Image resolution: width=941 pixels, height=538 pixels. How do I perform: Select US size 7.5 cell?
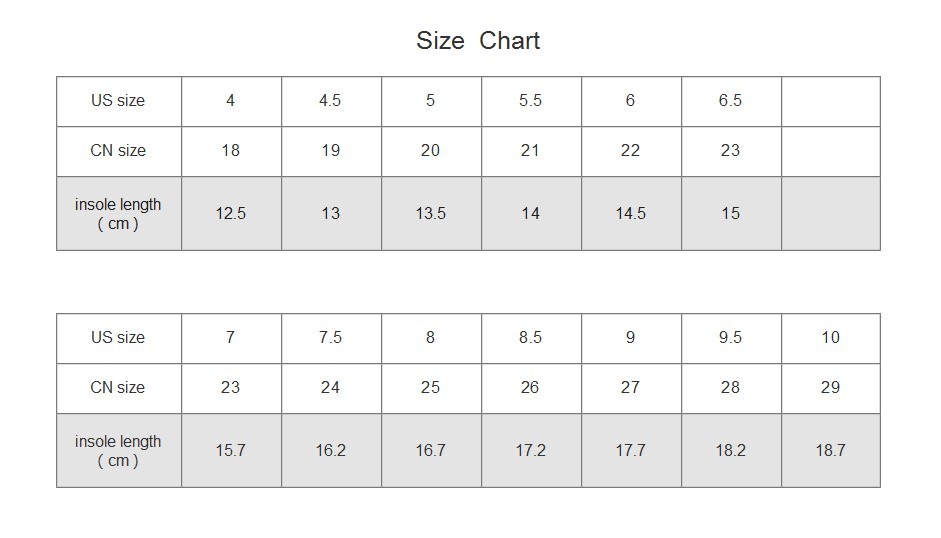[x=331, y=339]
